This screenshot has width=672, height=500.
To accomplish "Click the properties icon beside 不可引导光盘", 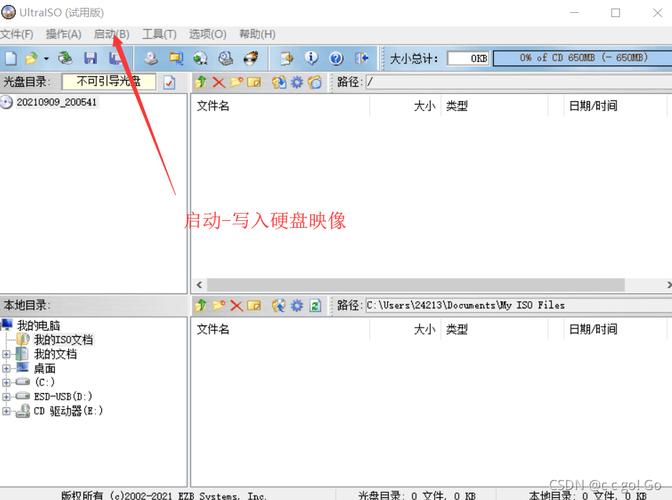I will [169, 82].
